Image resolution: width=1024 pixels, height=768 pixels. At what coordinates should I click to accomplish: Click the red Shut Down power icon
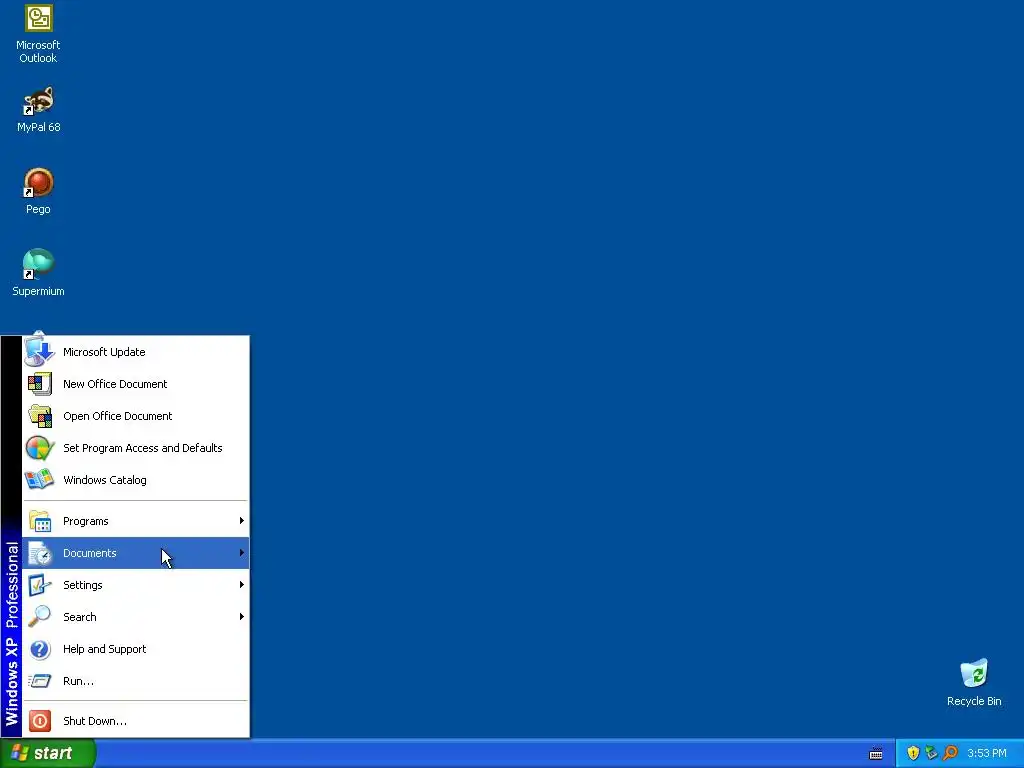pos(40,720)
